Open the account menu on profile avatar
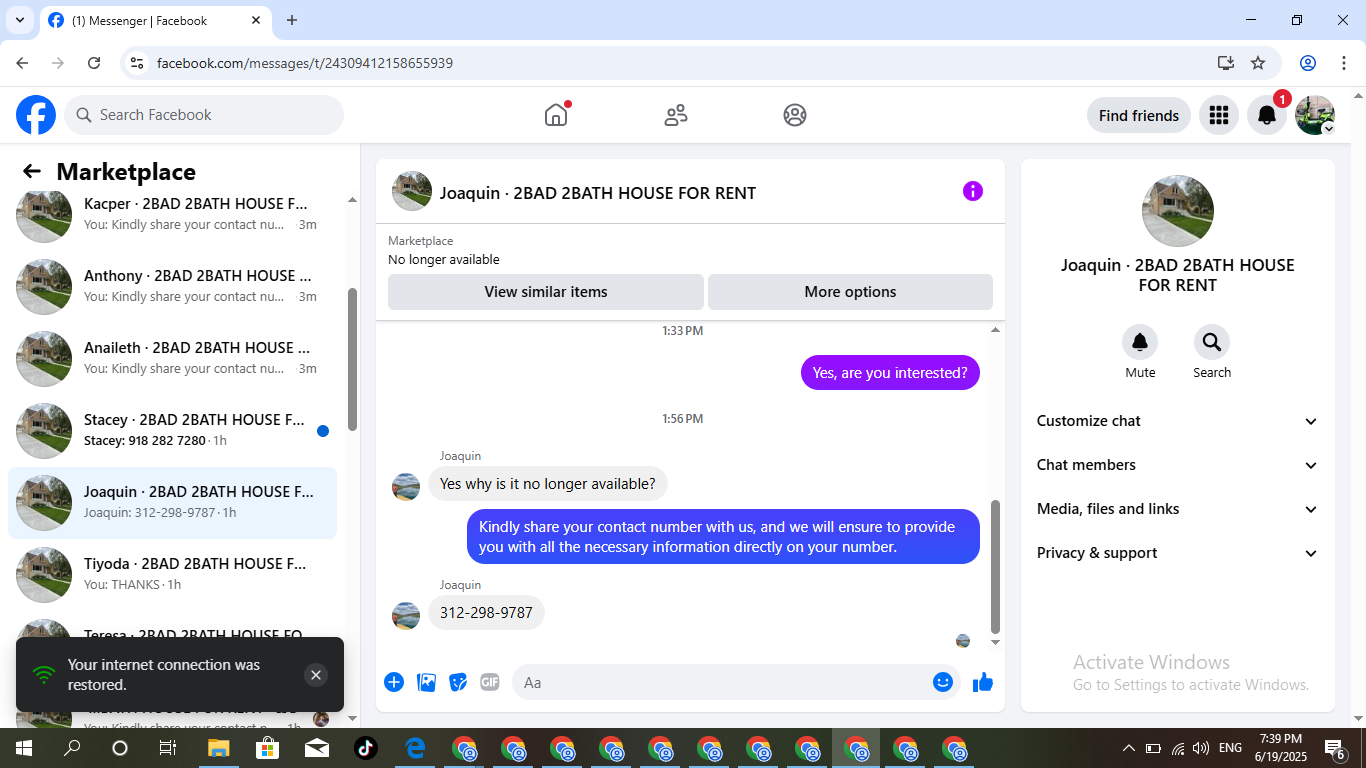The image size is (1366, 768). tap(1315, 115)
